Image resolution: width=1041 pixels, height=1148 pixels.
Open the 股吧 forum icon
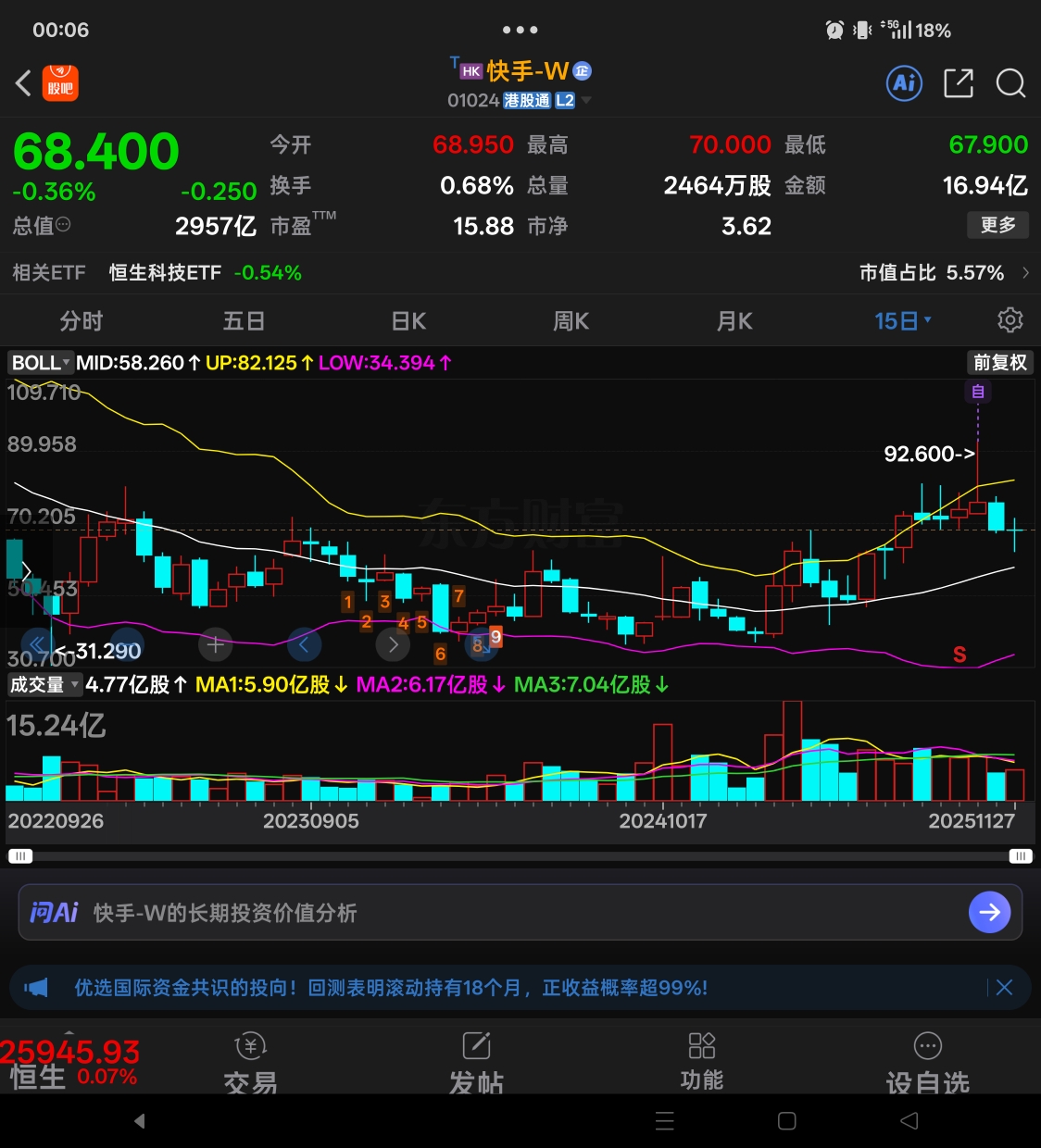(x=61, y=83)
